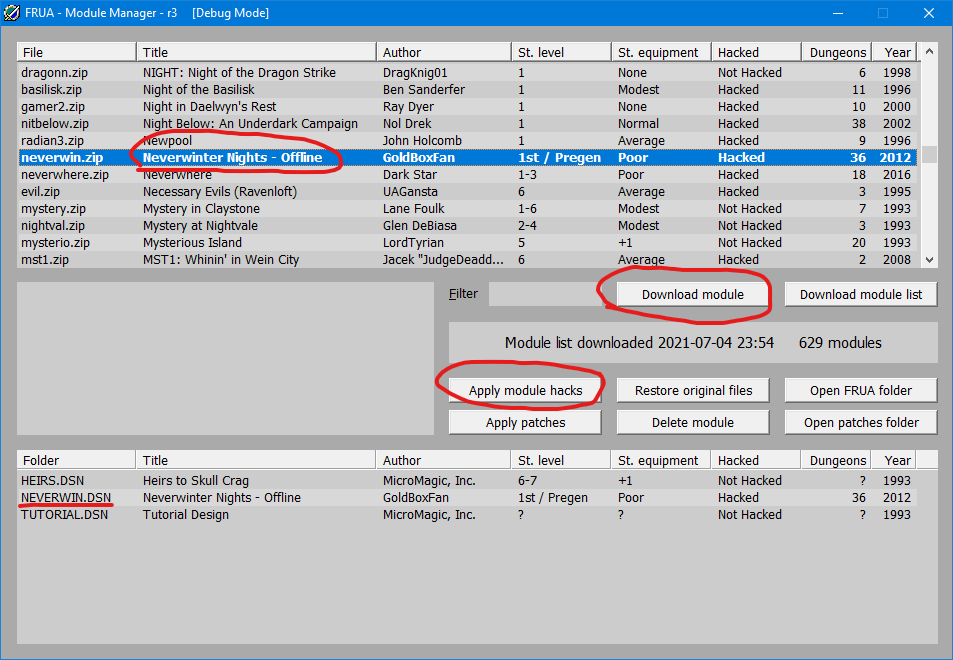Select the installed HEIRS.DSN row

tap(467, 480)
